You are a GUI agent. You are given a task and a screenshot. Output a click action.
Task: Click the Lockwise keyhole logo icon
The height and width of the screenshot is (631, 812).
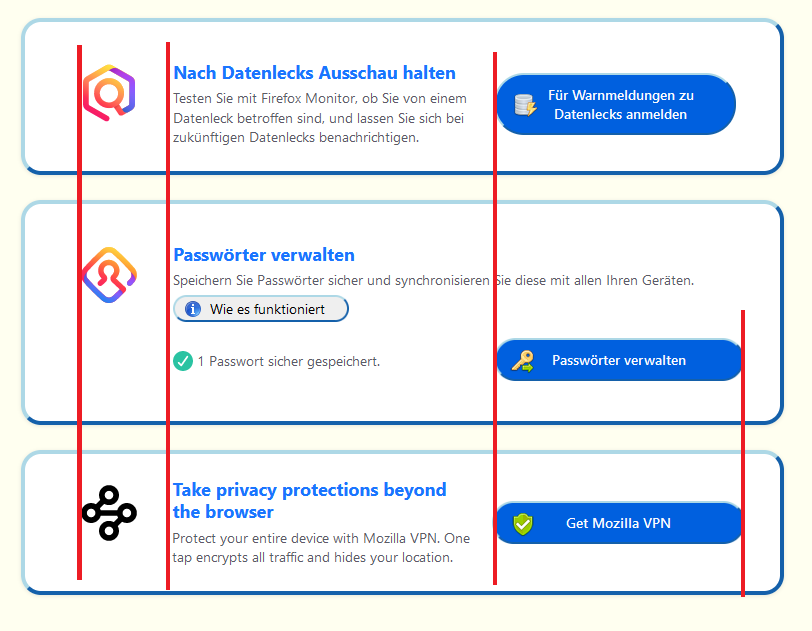[x=108, y=275]
